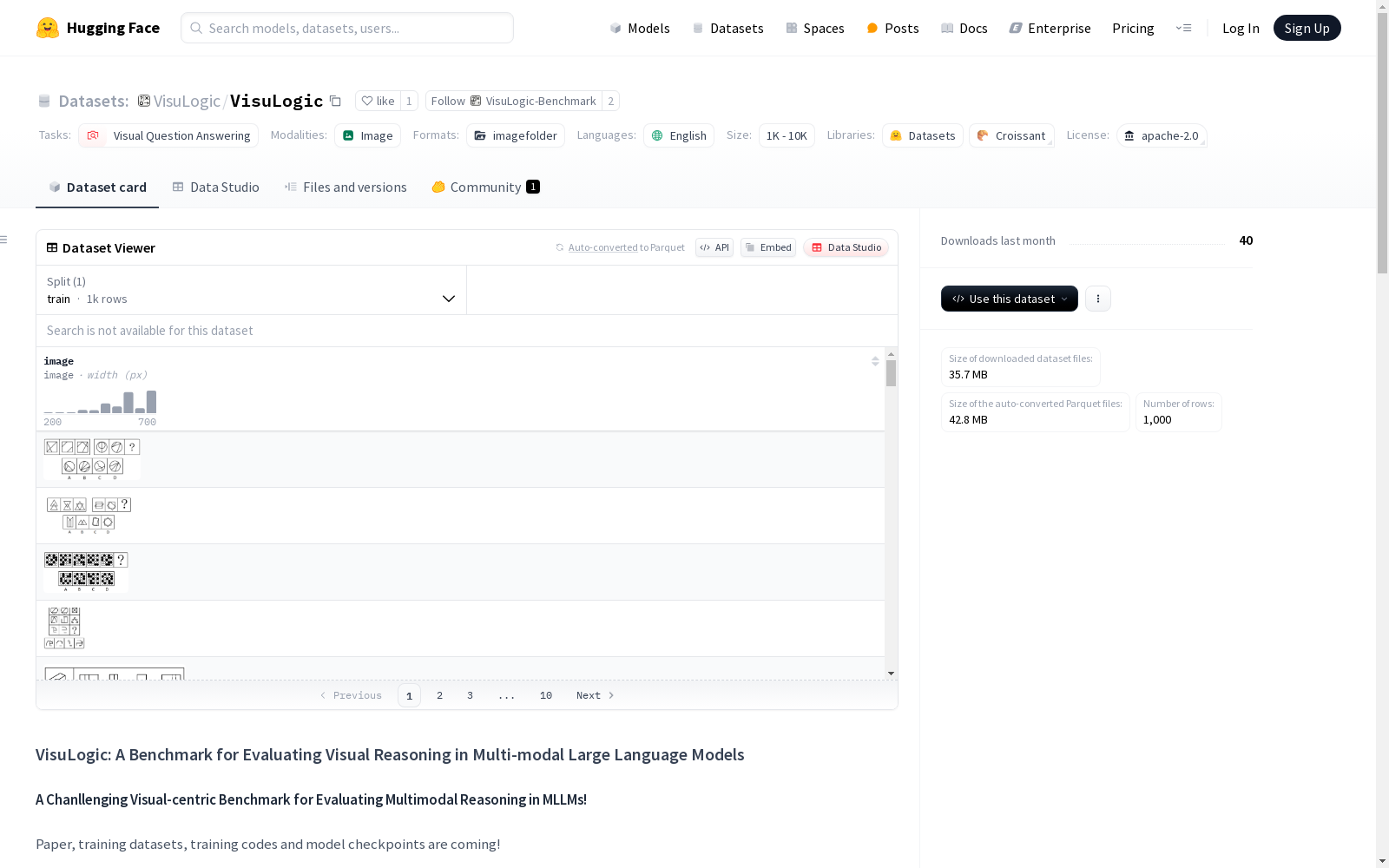Open the Data Studio tab
Image resolution: width=1389 pixels, height=868 pixels.
[x=216, y=187]
